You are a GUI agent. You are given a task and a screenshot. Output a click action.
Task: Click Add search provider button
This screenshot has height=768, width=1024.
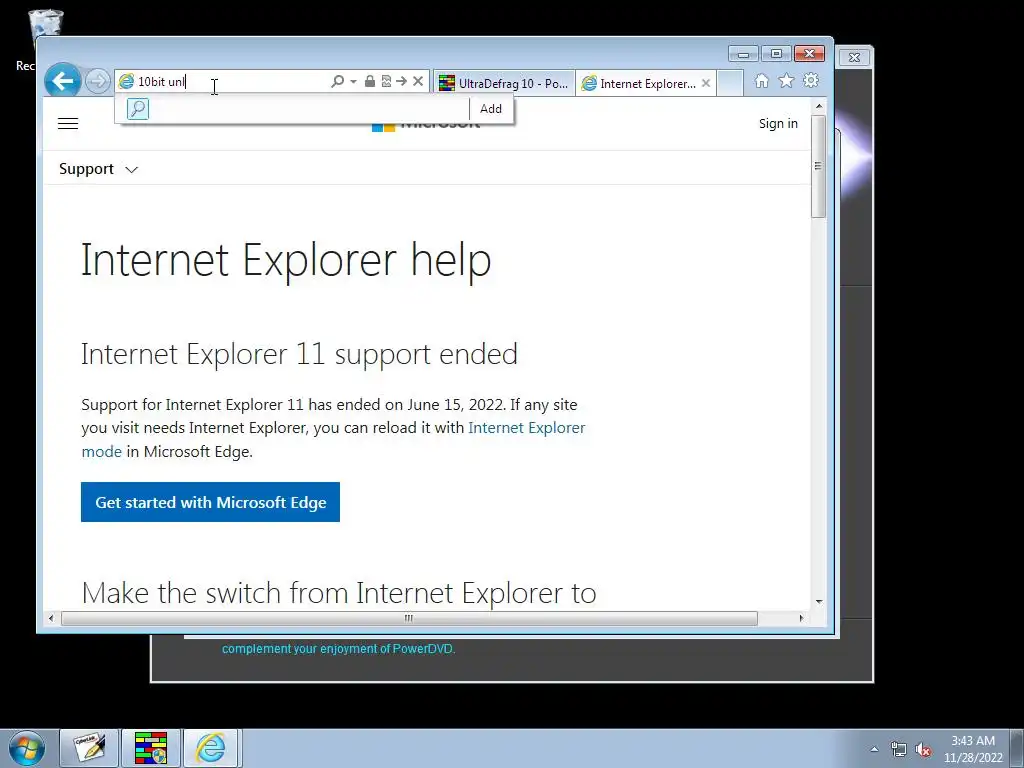tap(491, 109)
